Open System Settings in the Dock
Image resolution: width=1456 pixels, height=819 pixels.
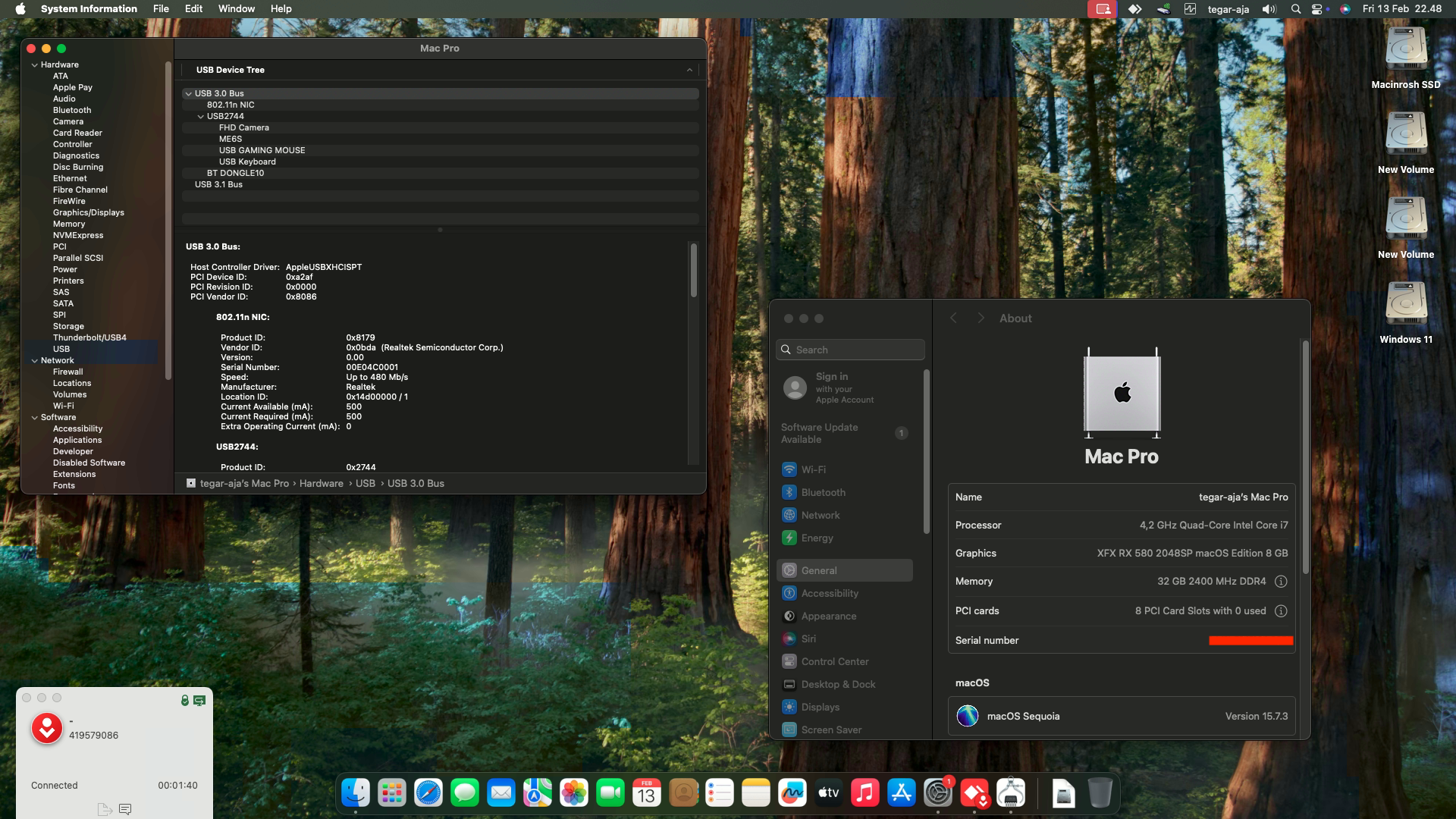point(938,793)
